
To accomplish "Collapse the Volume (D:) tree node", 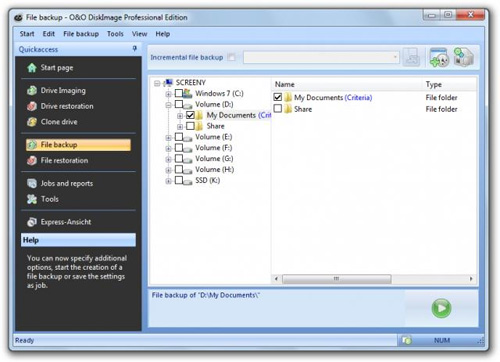I will point(169,105).
